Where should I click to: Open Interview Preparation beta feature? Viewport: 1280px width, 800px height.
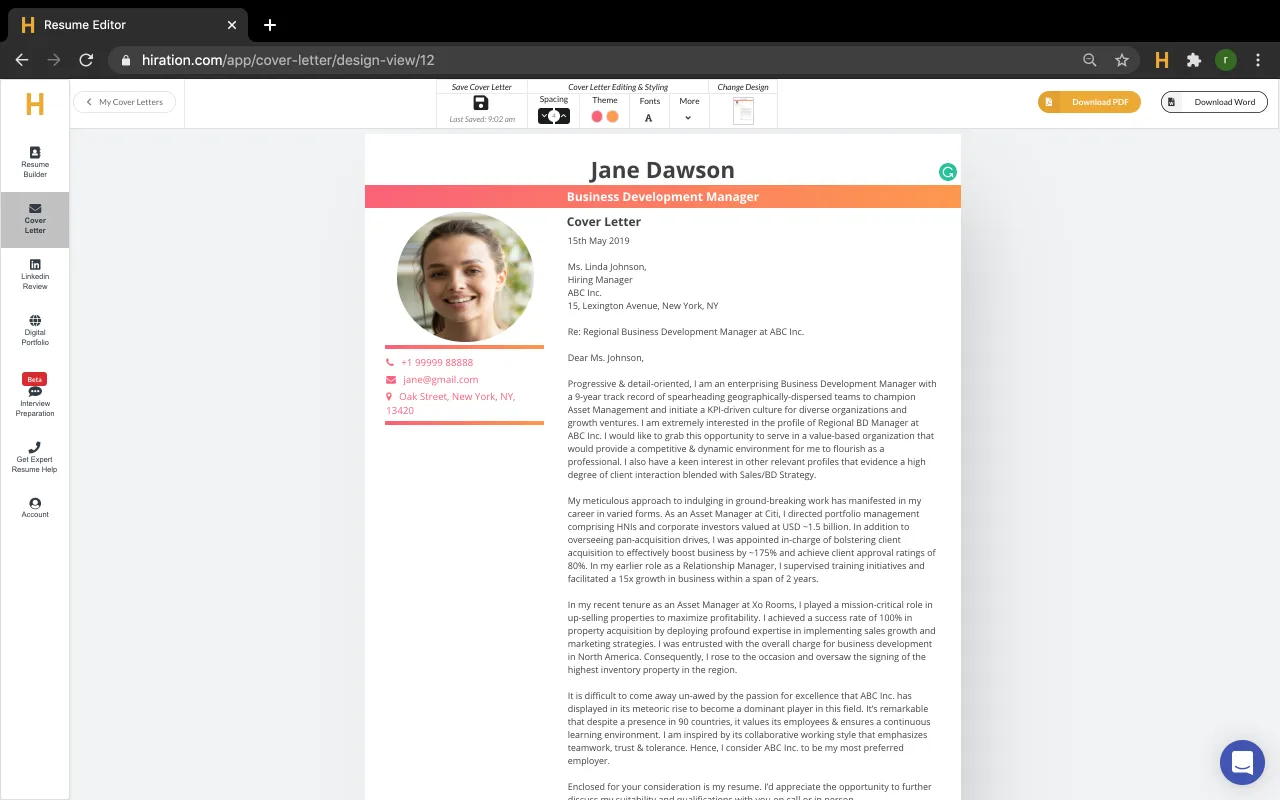point(34,394)
